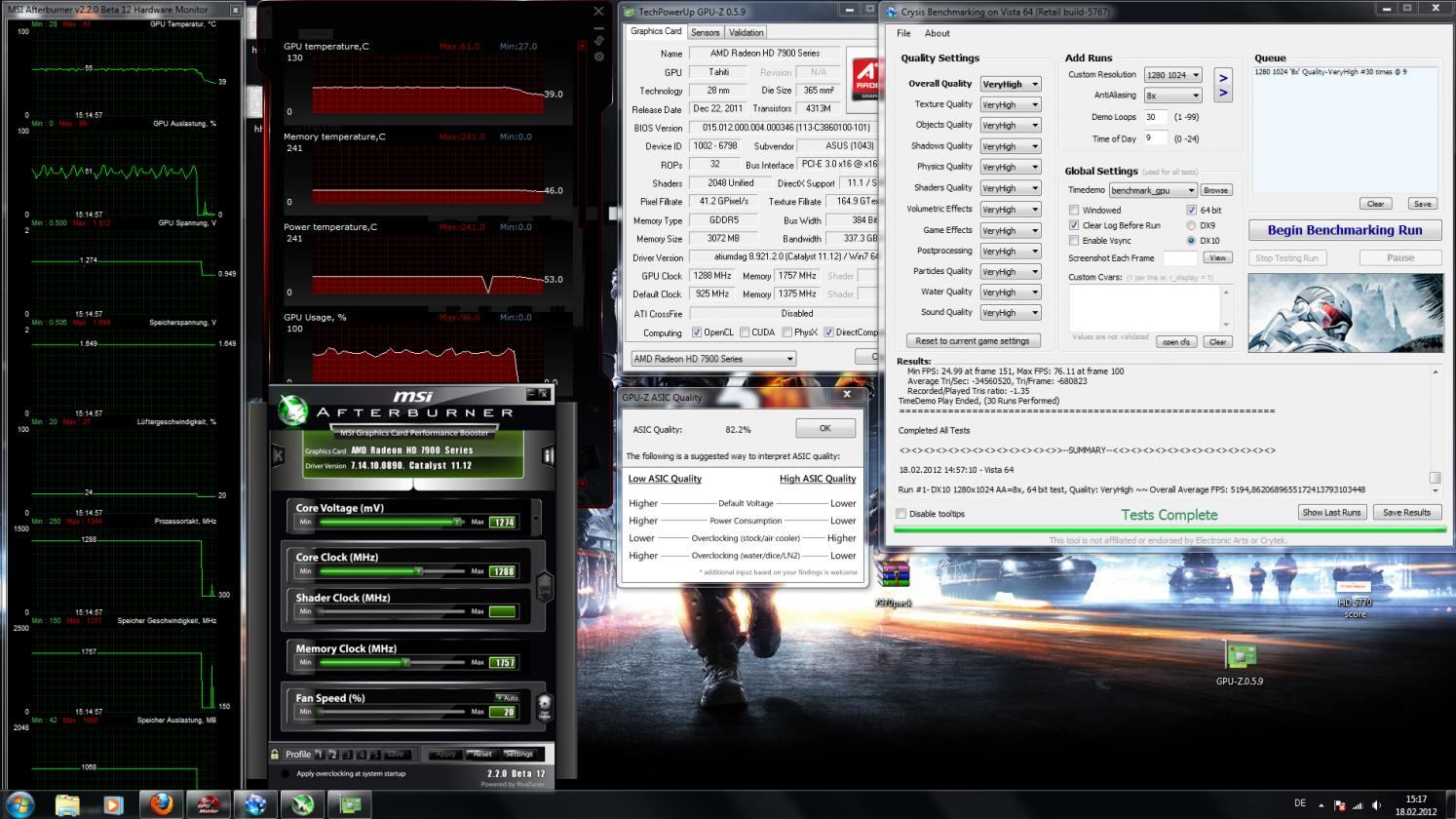1456x819 pixels.
Task: Open Windows Explorer from the taskbar
Action: coord(67,804)
